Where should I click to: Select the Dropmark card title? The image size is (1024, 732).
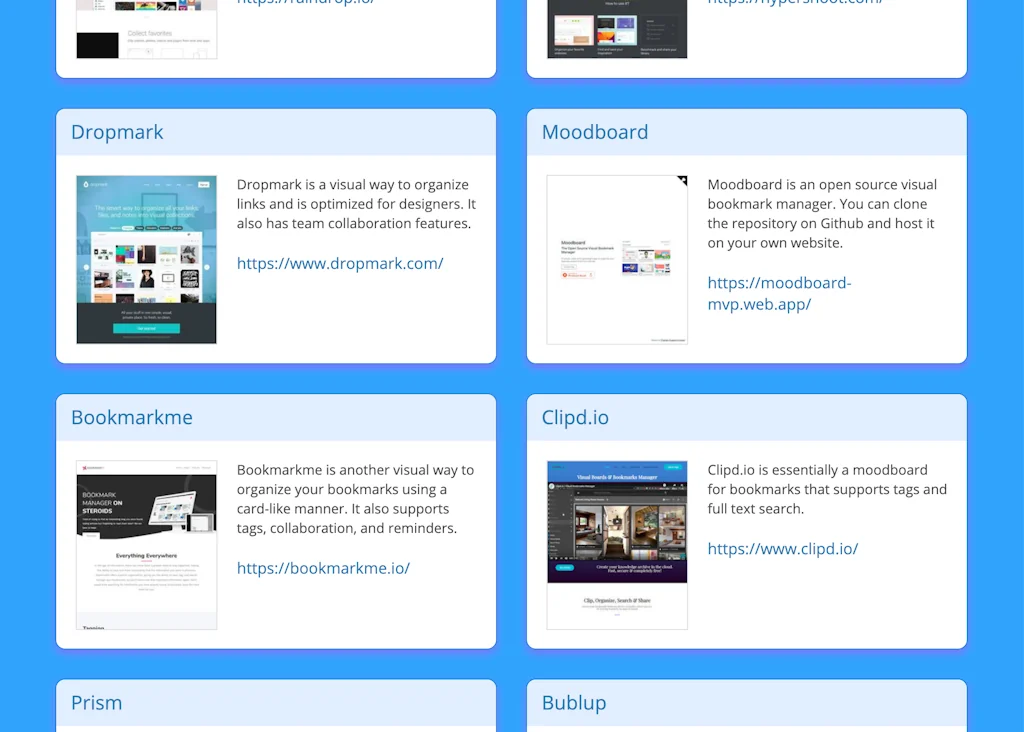coord(117,131)
